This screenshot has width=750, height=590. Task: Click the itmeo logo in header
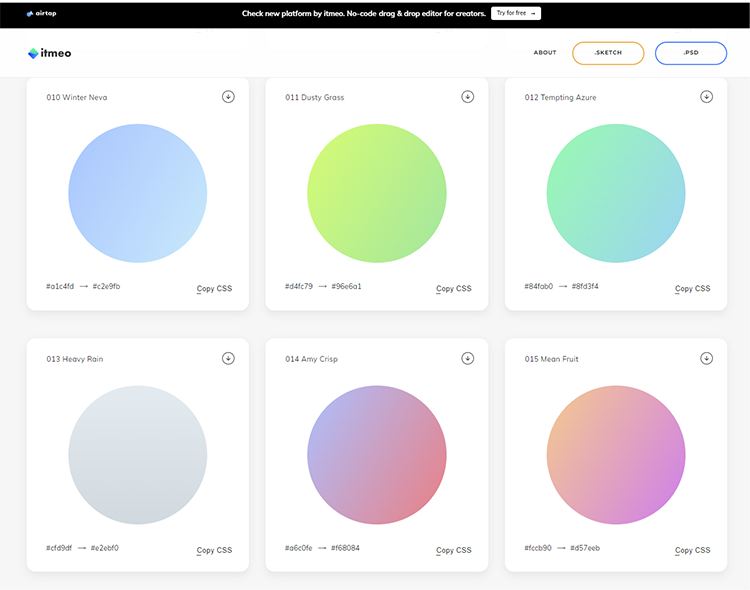tap(50, 53)
